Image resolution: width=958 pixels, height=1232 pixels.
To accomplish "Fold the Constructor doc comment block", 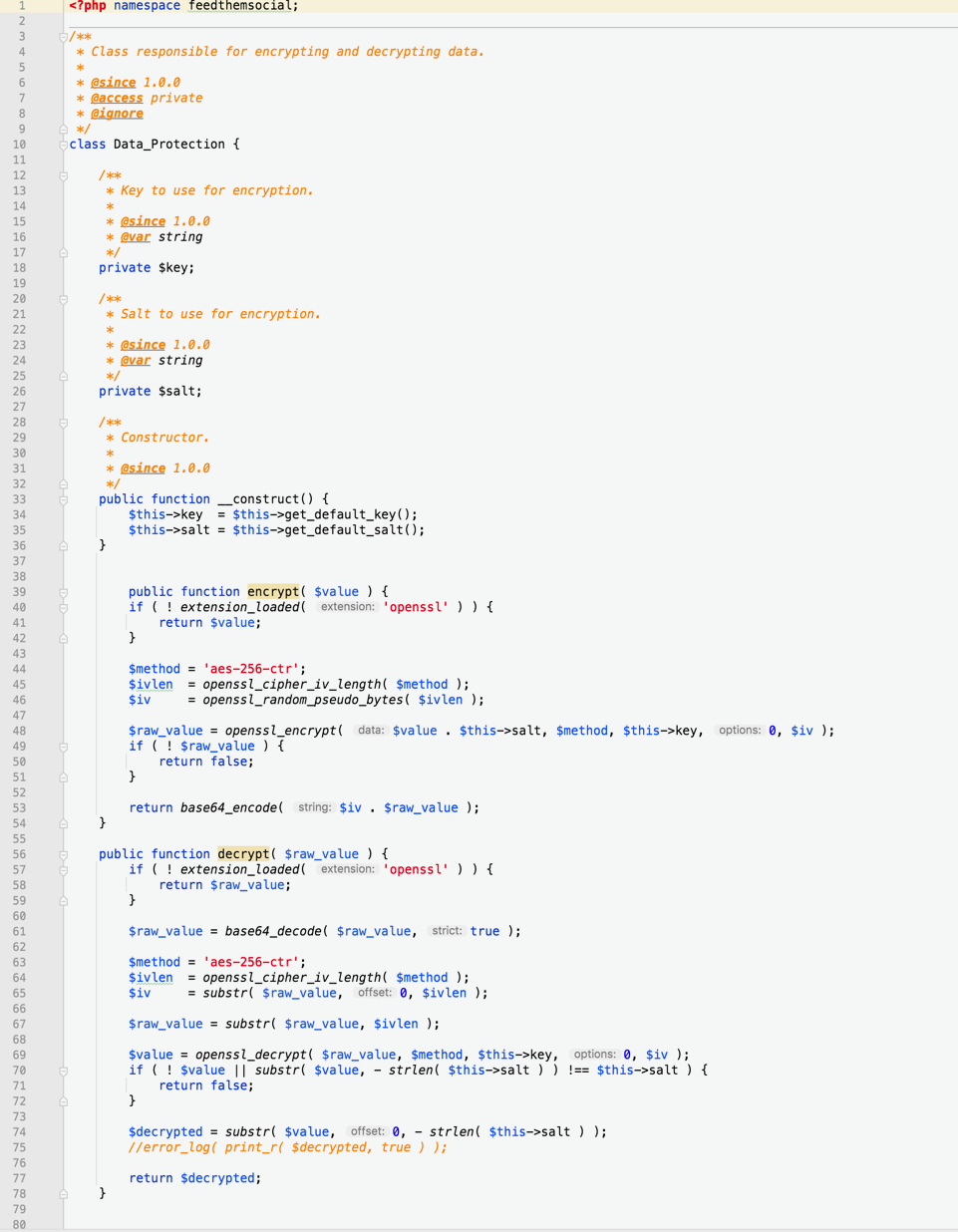I will pyautogui.click(x=63, y=423).
